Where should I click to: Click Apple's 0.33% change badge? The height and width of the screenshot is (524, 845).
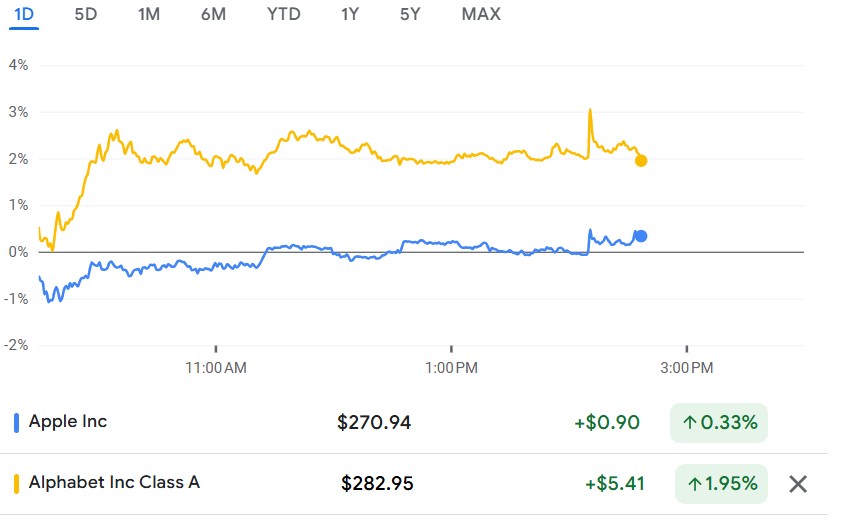tap(719, 423)
